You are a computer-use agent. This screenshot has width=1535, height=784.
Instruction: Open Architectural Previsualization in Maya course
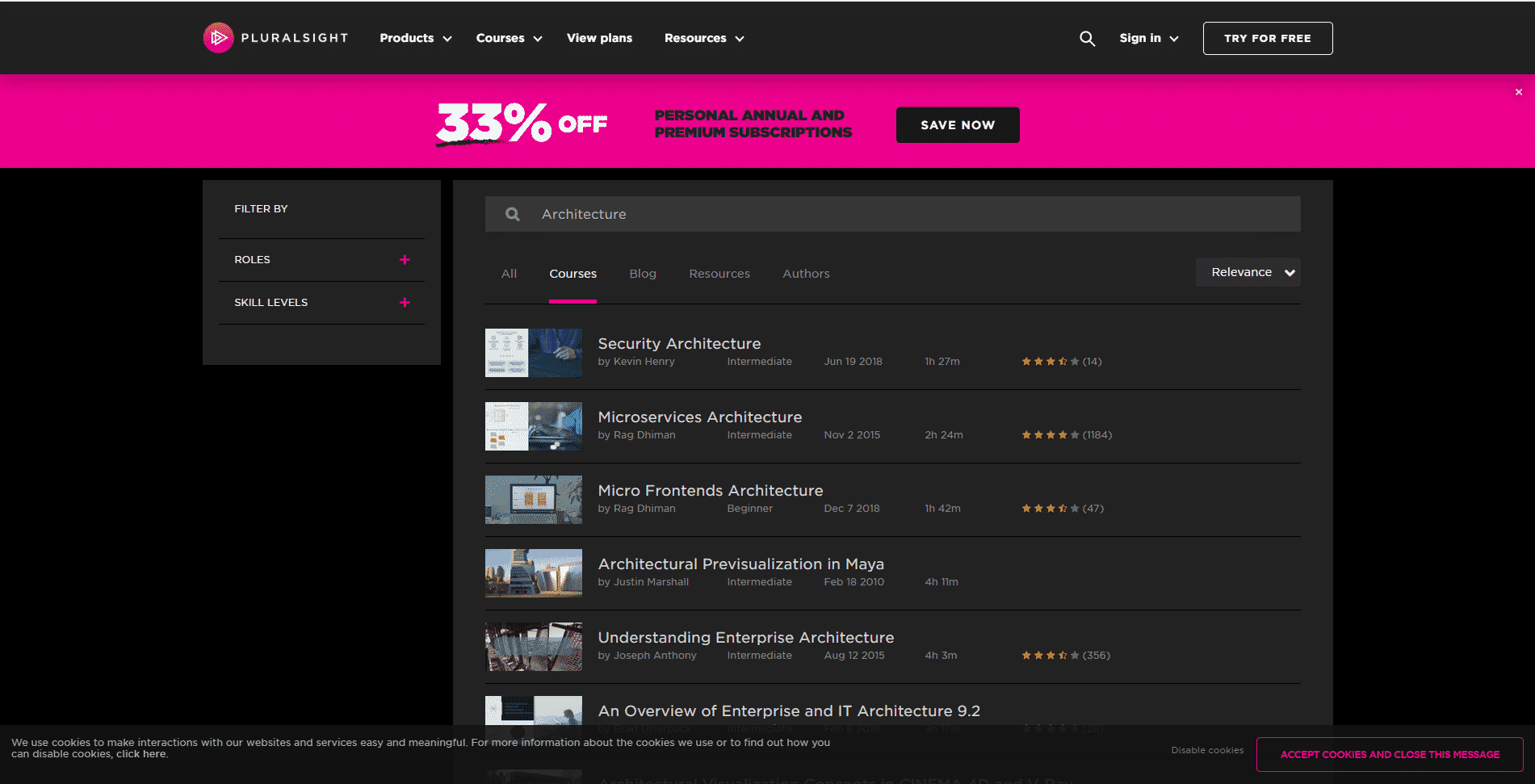(741, 564)
